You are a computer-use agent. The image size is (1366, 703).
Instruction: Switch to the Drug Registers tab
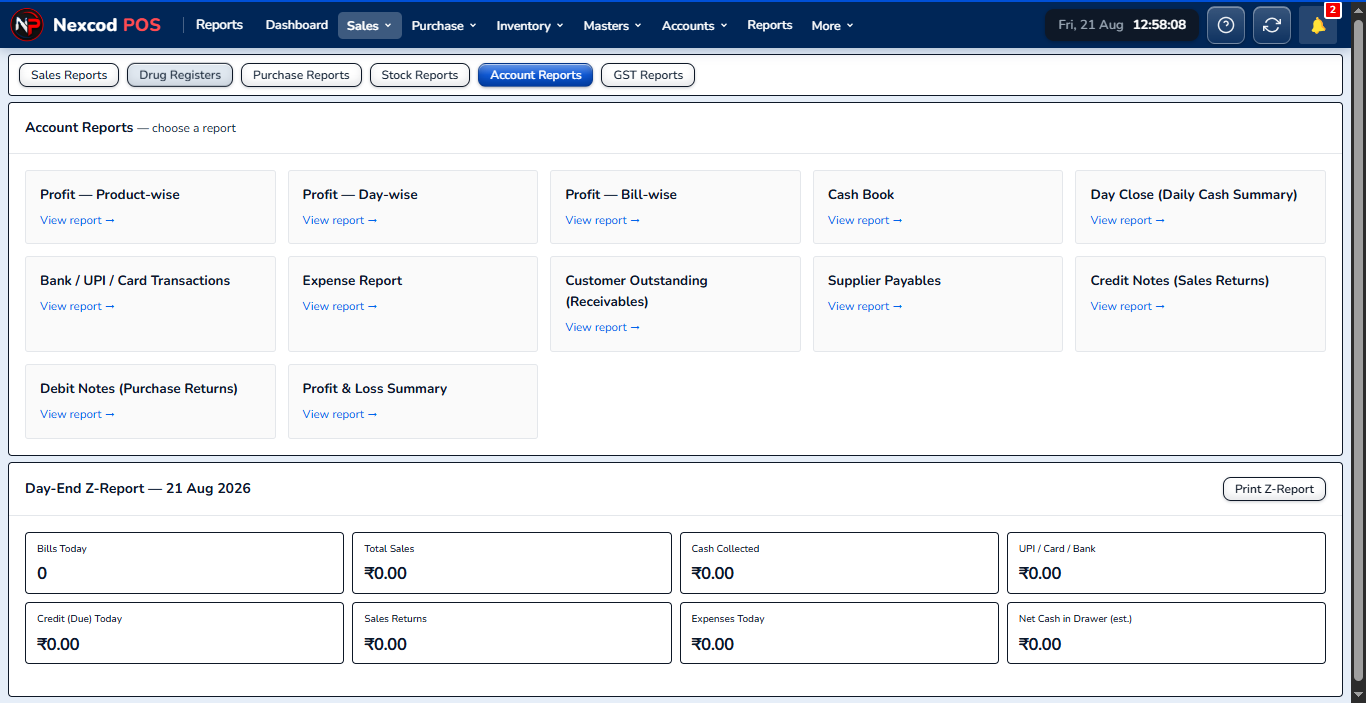click(180, 75)
